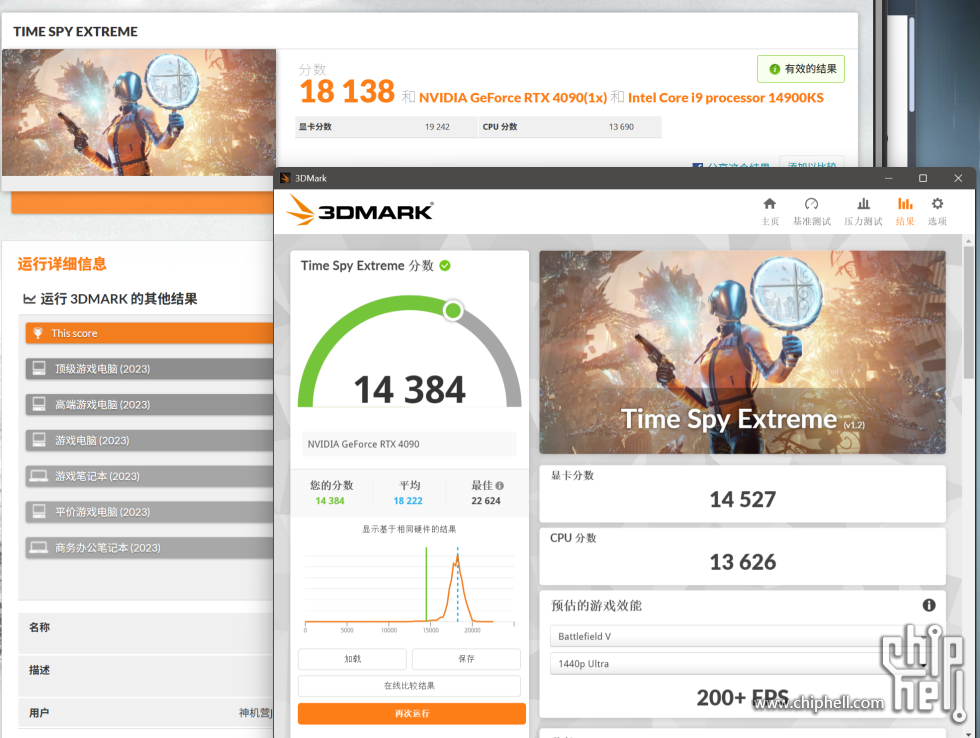Select 顶级游戏电脑 (2023) comparison row

pos(150,369)
